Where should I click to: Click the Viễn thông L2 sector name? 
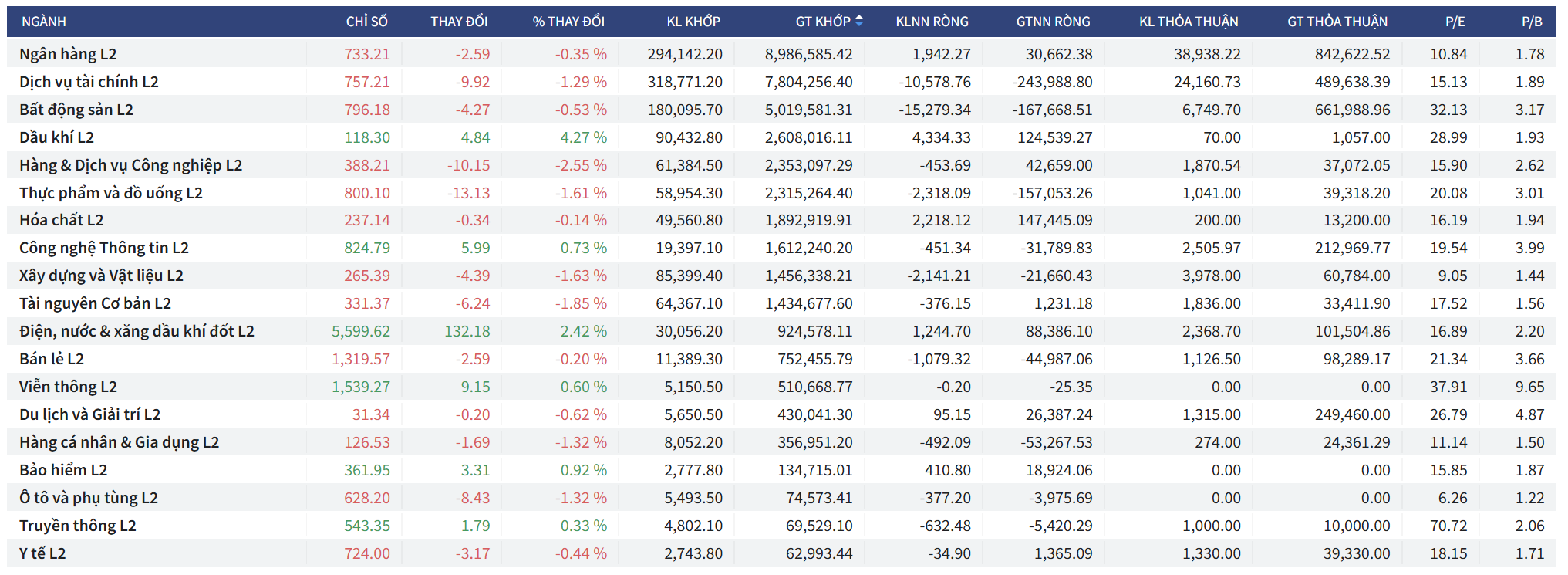point(68,387)
